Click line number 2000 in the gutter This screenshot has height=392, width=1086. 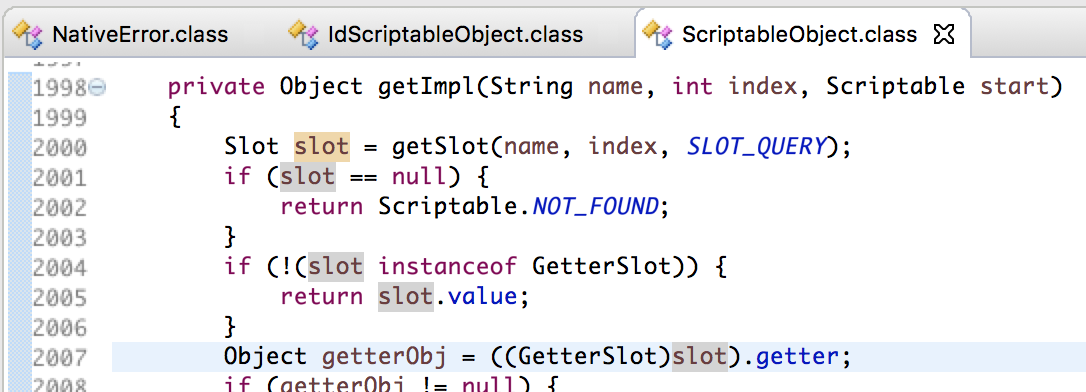[x=60, y=148]
